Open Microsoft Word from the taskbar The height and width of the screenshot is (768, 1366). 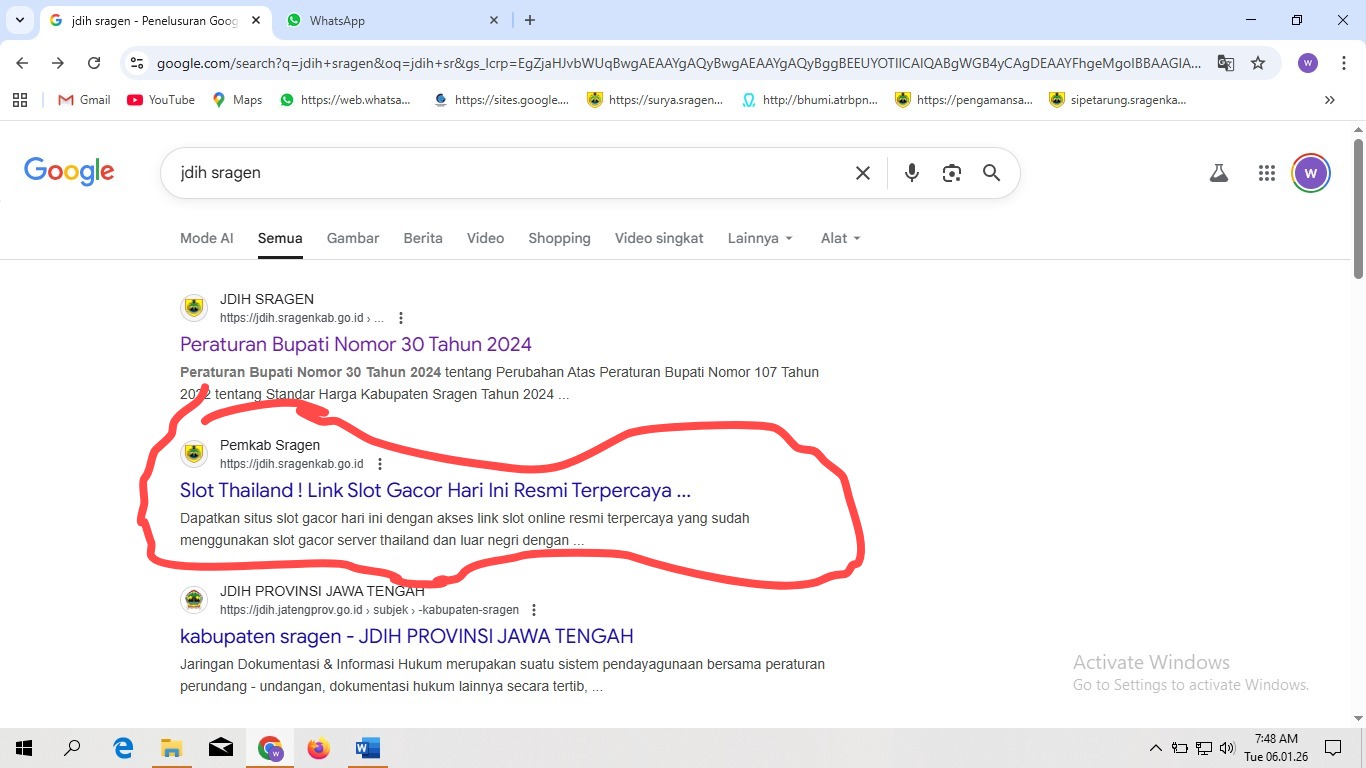366,747
